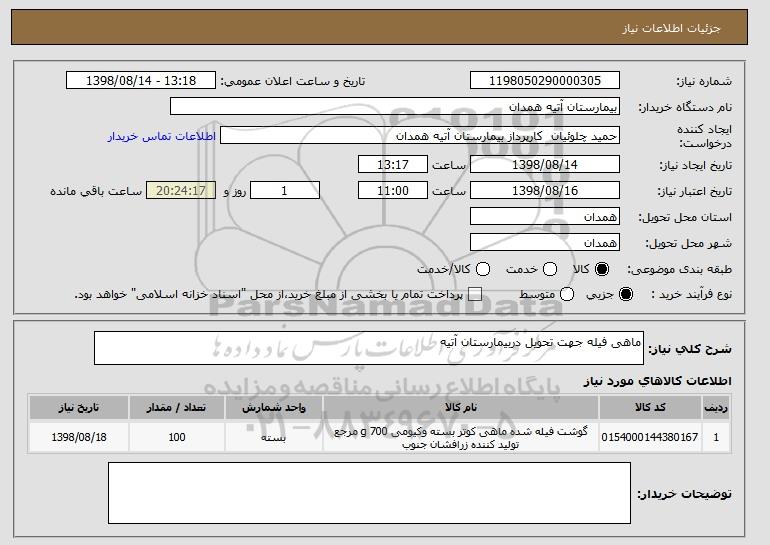This screenshot has width=770, height=545.
Task: Click the اطلاعات کالاهای مورد نیاز heading
Action: pyautogui.click(x=657, y=381)
